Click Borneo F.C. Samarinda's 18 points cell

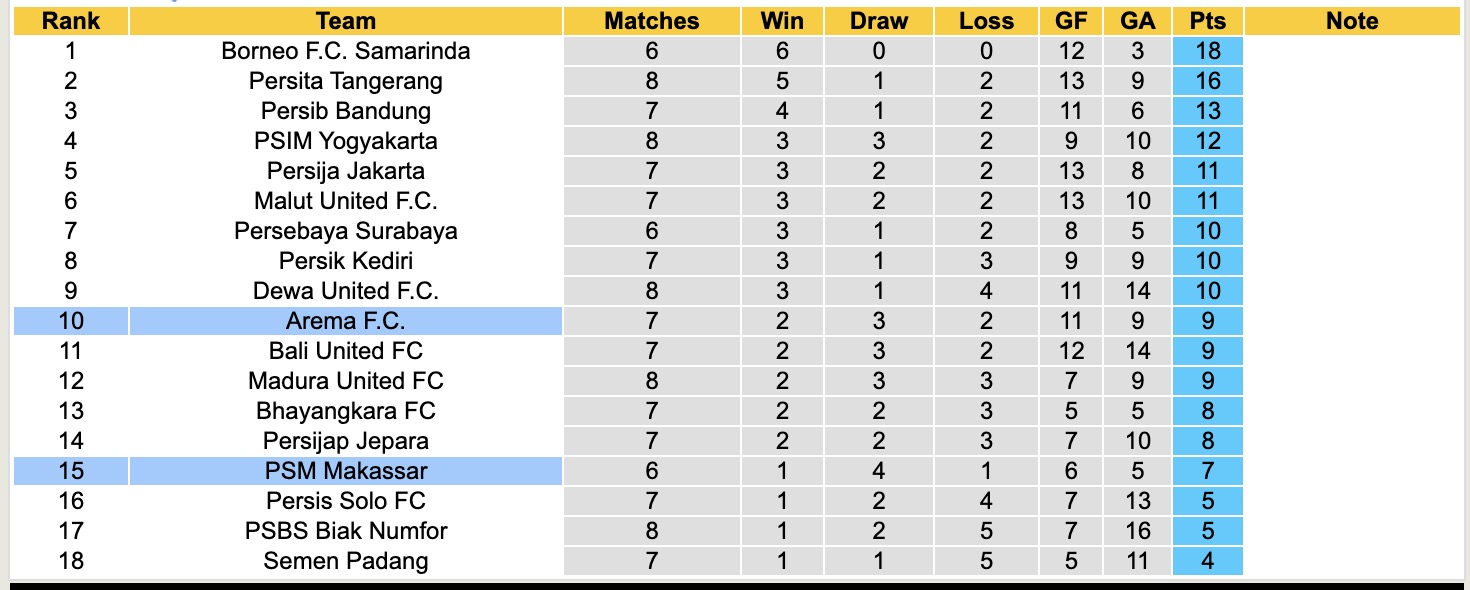(x=1207, y=51)
